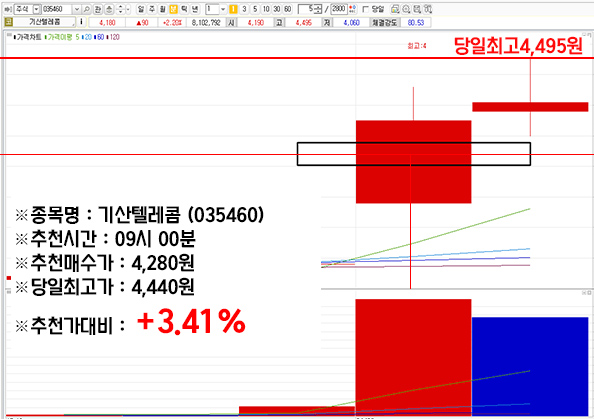Click the last toolbar icon on right
The image size is (594, 419).
(428, 9)
